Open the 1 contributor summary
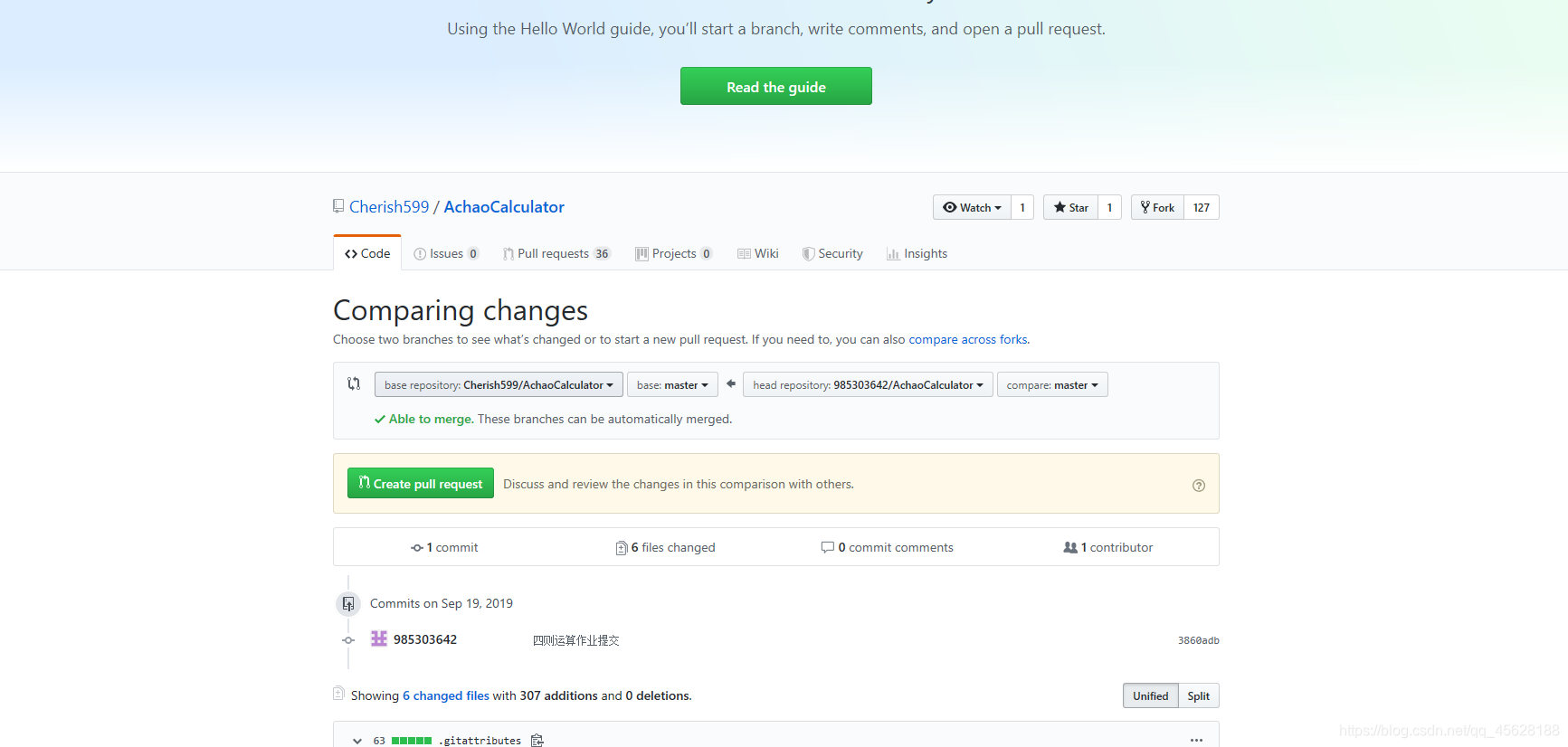The width and height of the screenshot is (1568, 747). click(1108, 547)
